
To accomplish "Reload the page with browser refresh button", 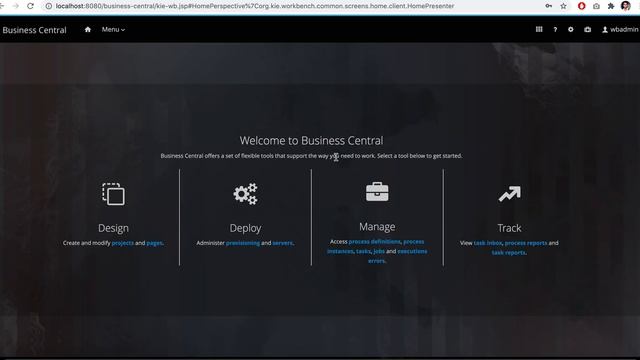I will [30, 6].
